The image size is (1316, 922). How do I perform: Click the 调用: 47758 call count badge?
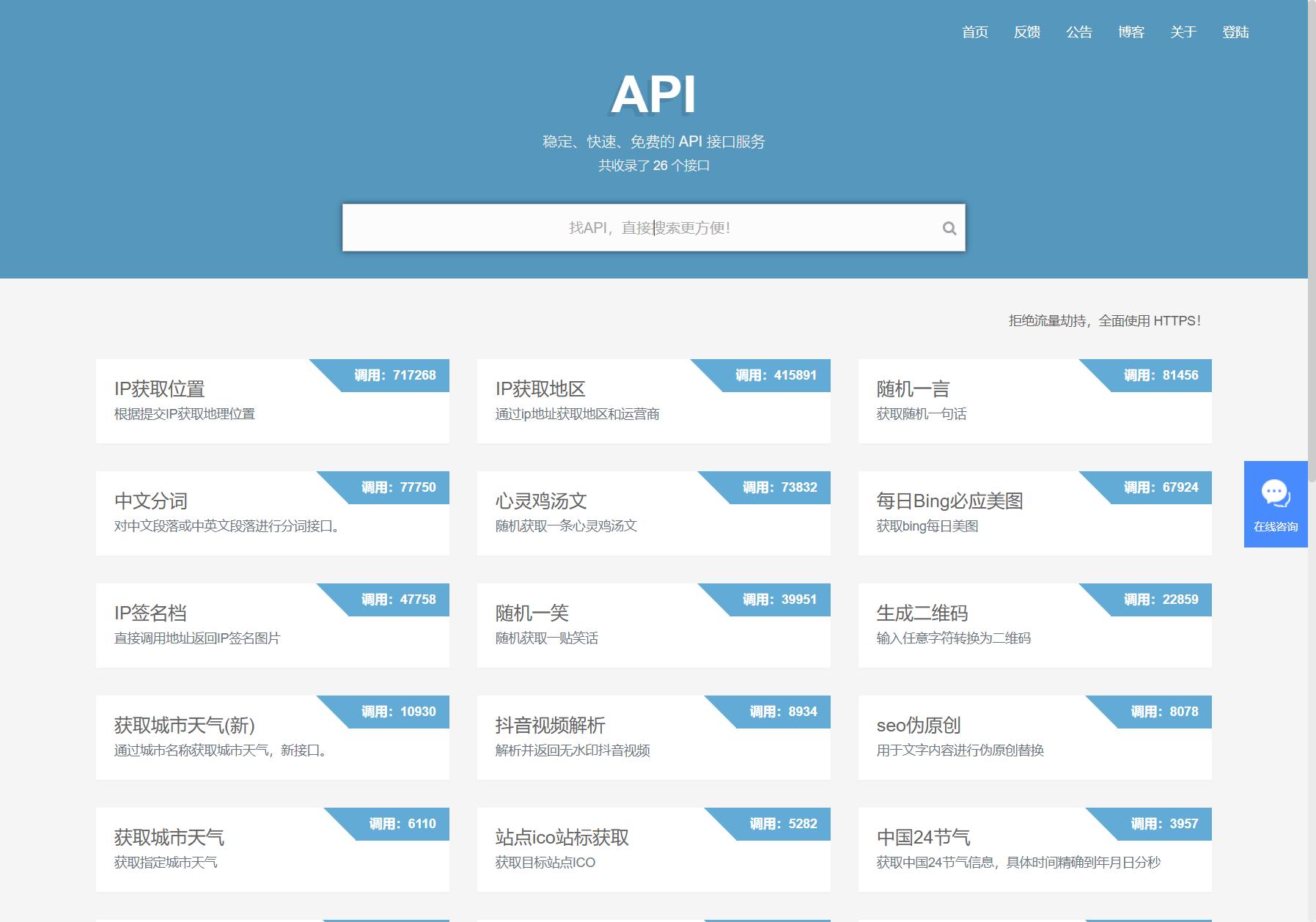[x=398, y=600]
